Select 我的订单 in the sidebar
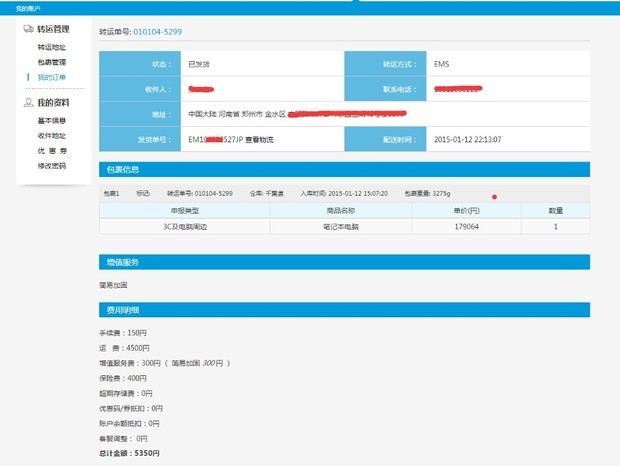Screen dimensions: 620x466 coord(52,77)
